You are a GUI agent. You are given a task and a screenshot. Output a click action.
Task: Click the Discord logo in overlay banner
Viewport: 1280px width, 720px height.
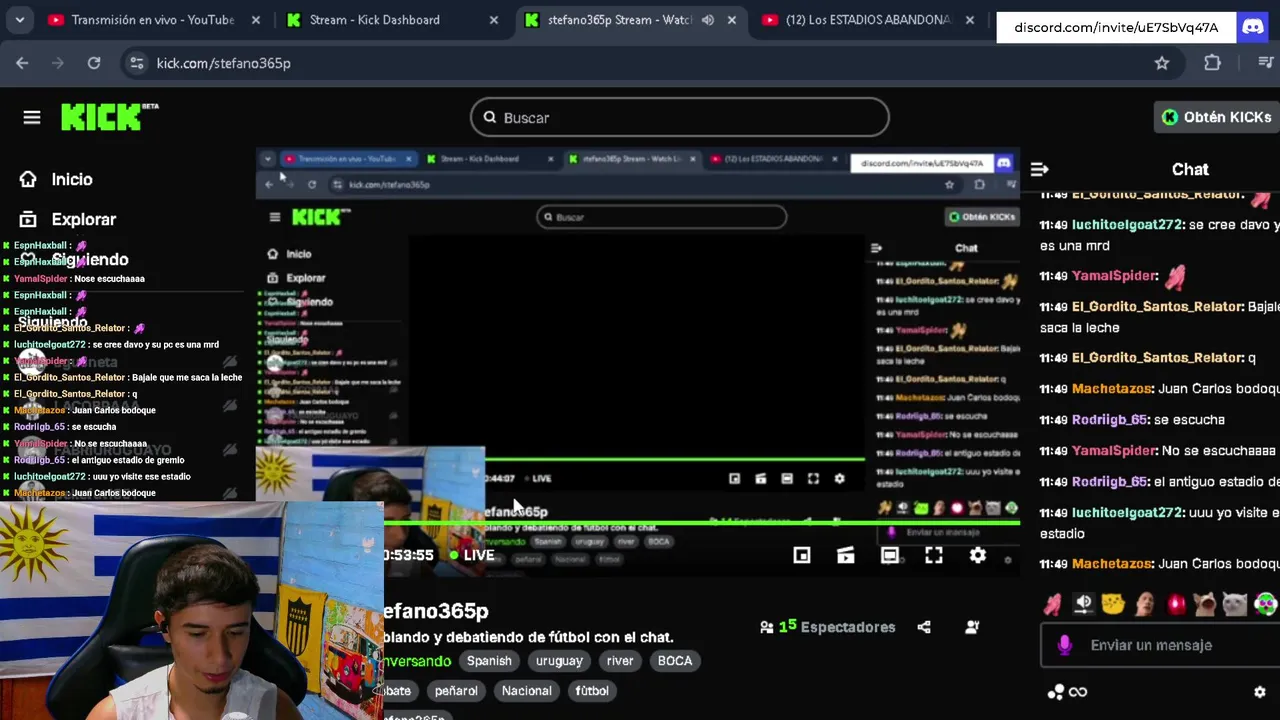click(x=1253, y=27)
